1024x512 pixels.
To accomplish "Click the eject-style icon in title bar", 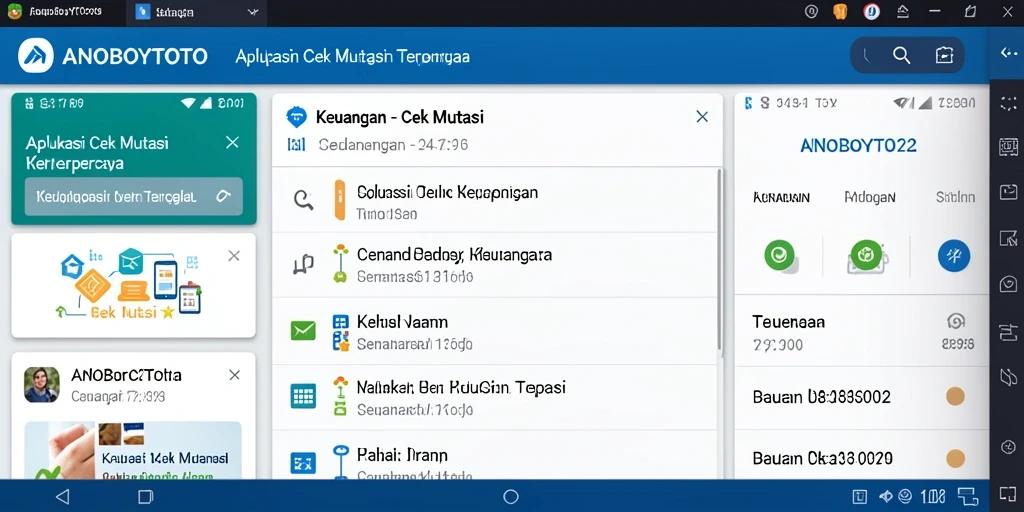I will pos(904,12).
